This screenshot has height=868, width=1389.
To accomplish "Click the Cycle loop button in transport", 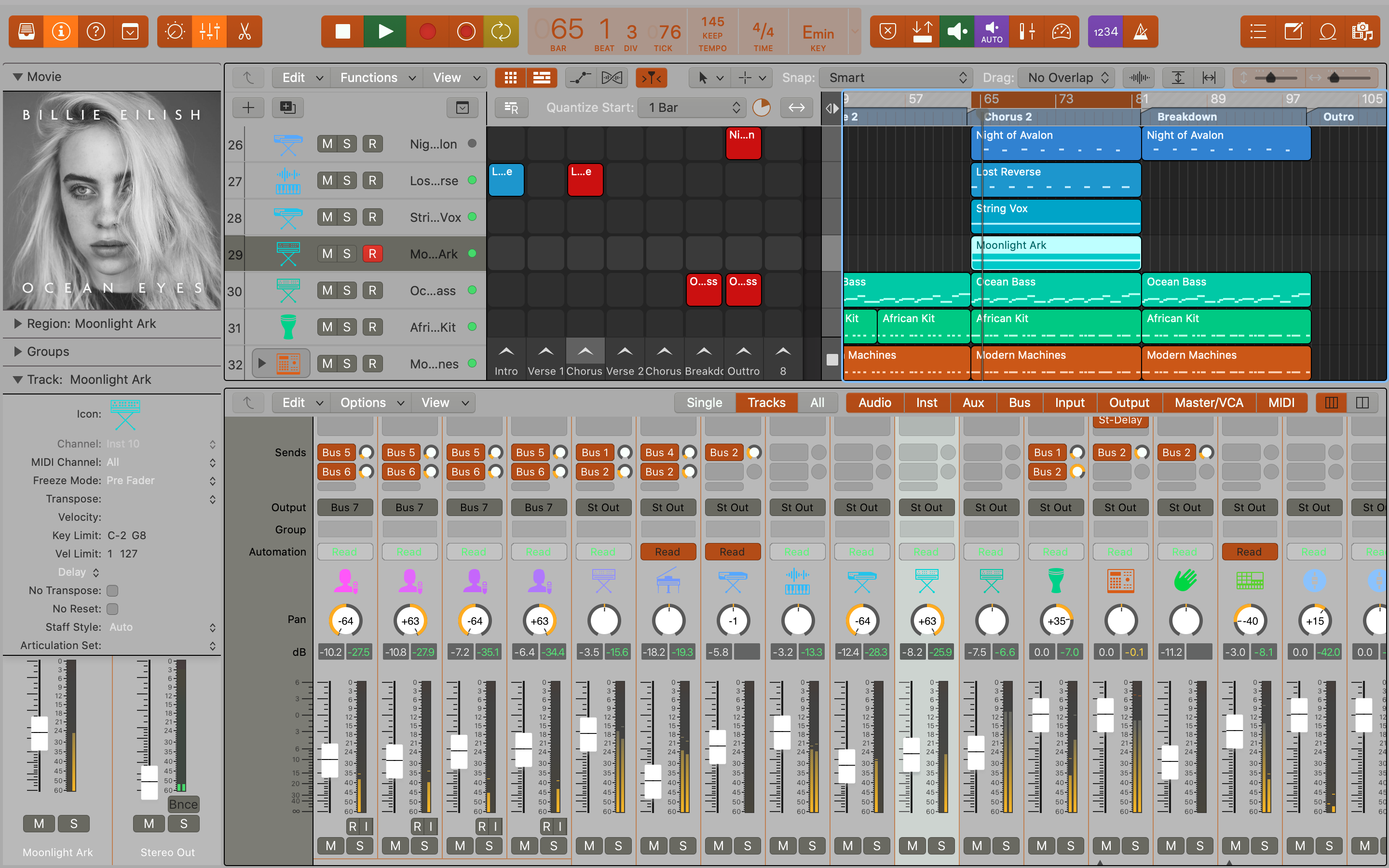I will tap(501, 31).
